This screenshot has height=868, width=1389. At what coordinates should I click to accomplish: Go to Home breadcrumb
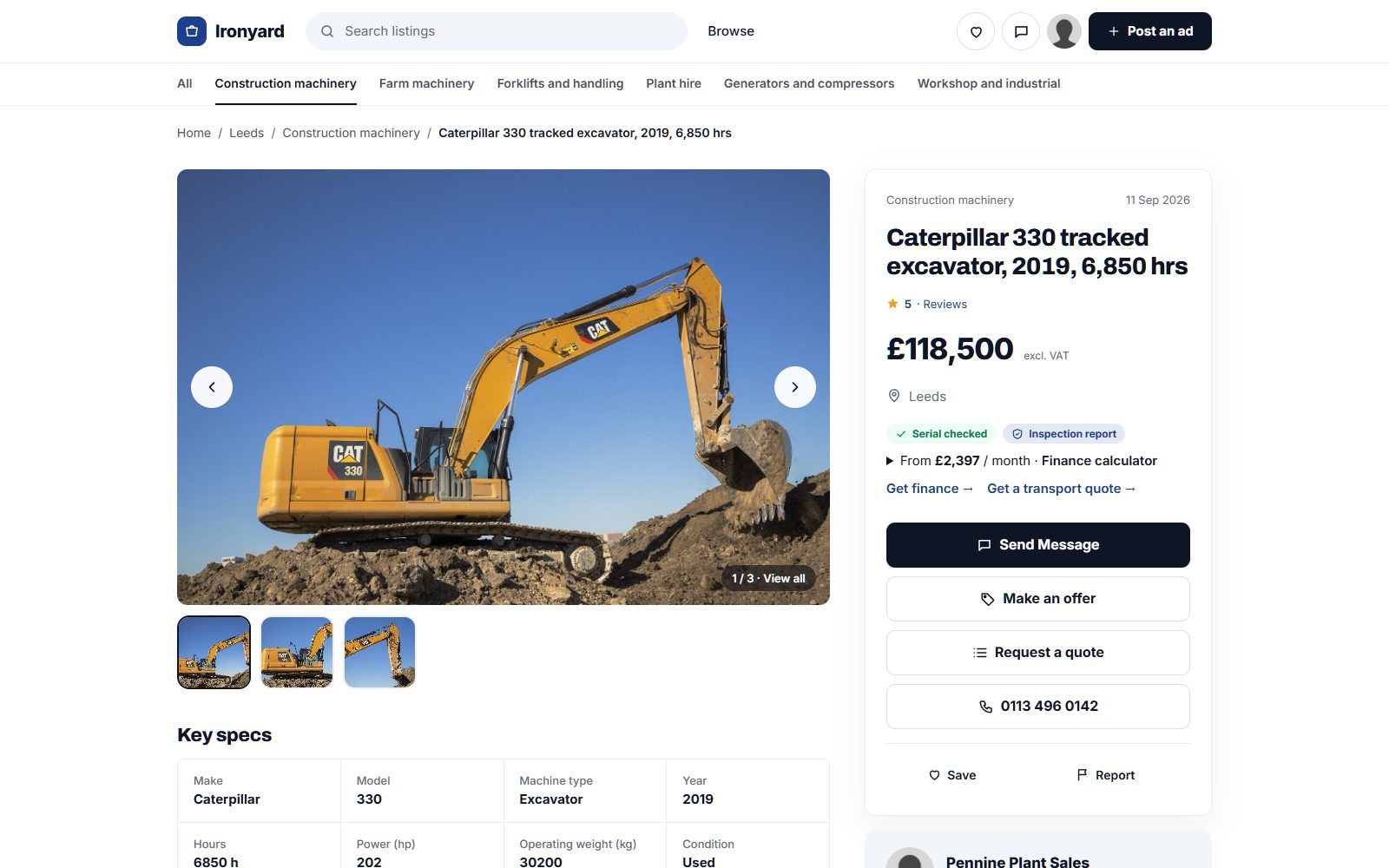[194, 133]
